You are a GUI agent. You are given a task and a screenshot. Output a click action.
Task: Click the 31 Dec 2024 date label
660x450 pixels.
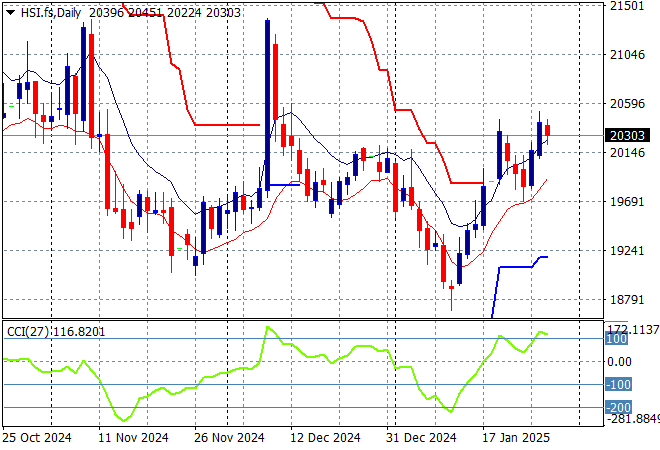(421, 438)
